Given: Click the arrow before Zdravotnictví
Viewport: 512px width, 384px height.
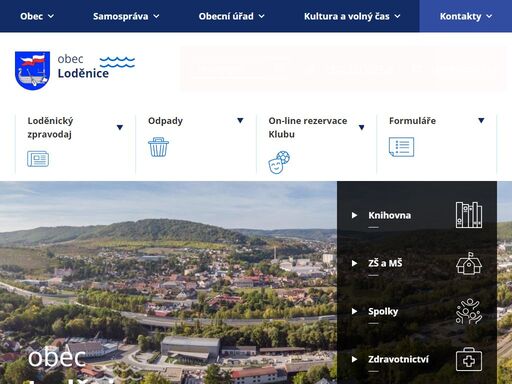Looking at the screenshot, I should pos(354,359).
